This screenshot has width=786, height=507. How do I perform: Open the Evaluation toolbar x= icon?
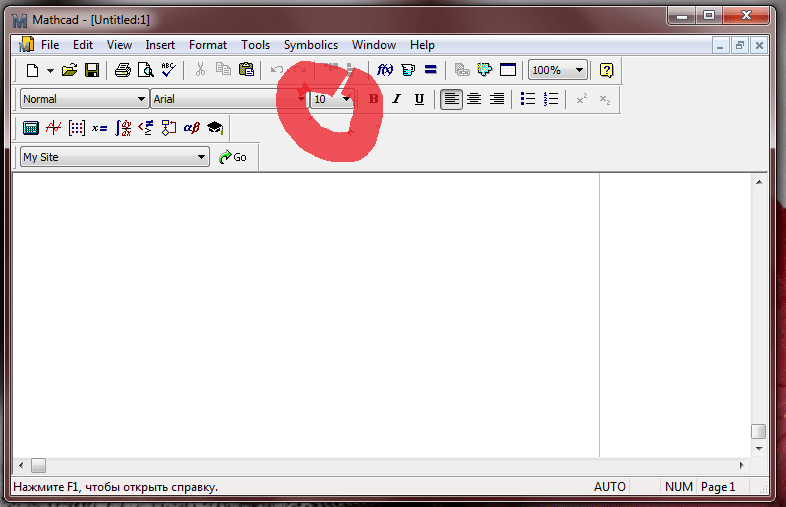tap(99, 129)
